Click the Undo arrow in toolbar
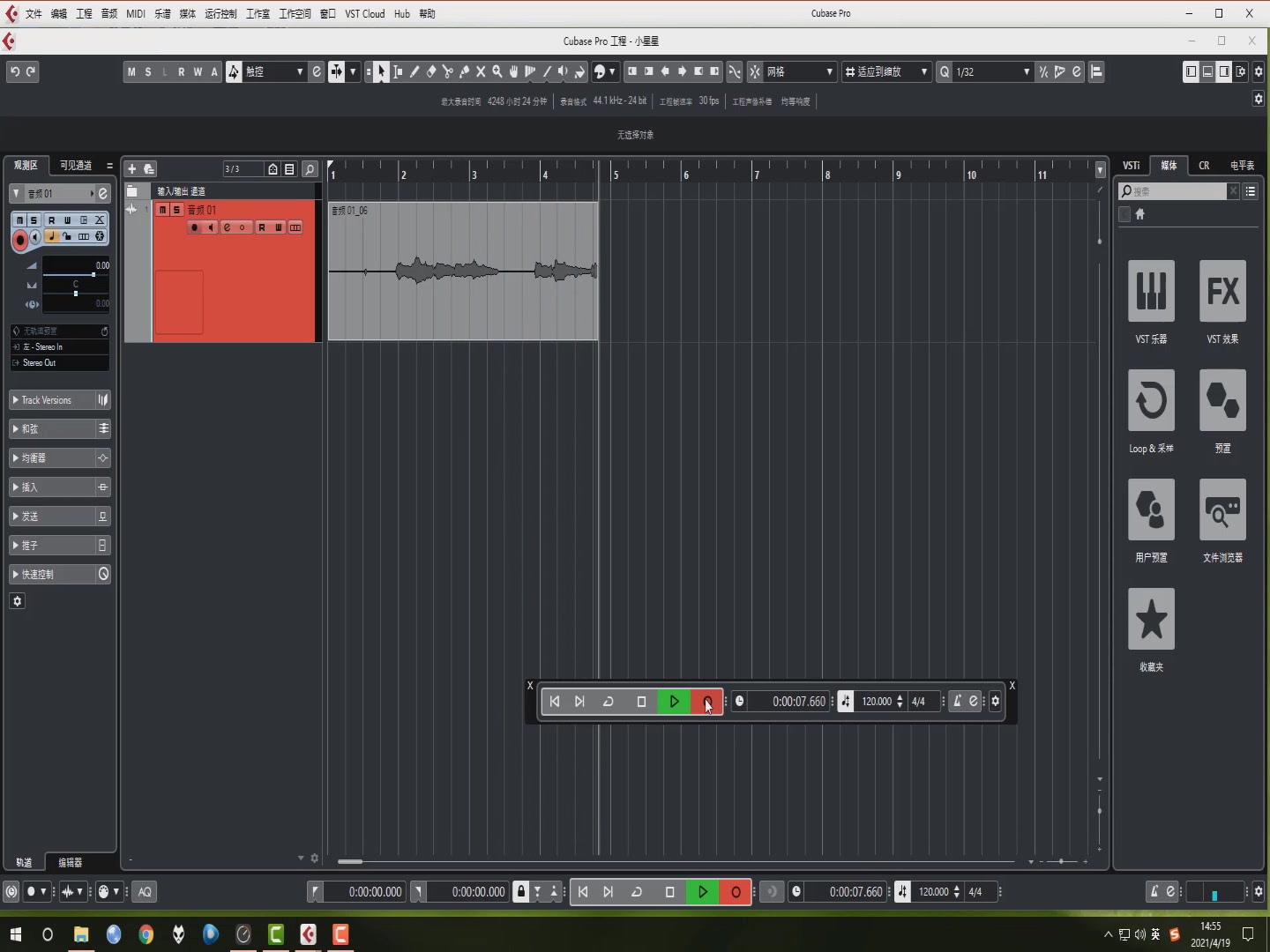The height and width of the screenshot is (952, 1270). [14, 71]
